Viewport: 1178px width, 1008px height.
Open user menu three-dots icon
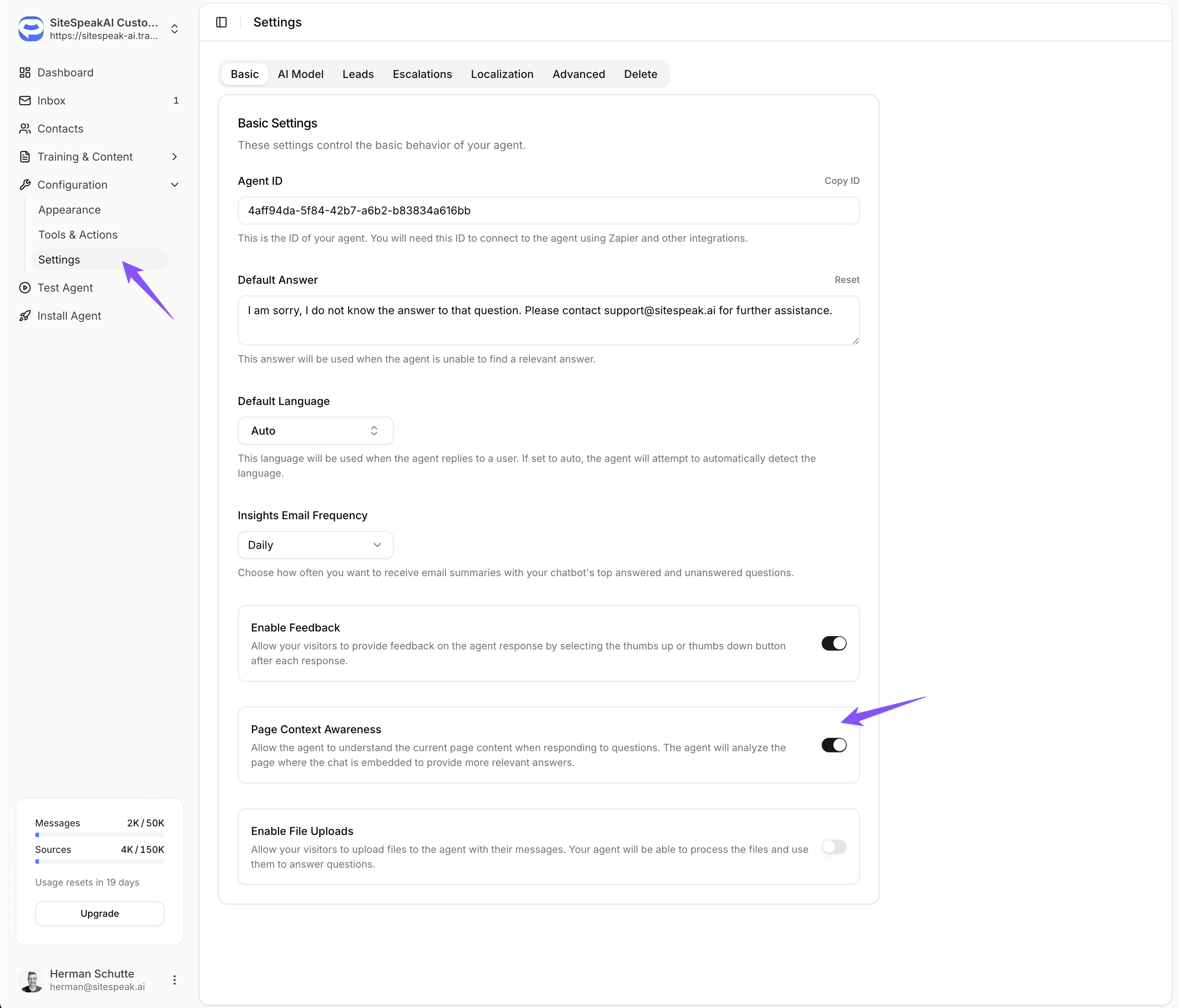click(175, 980)
